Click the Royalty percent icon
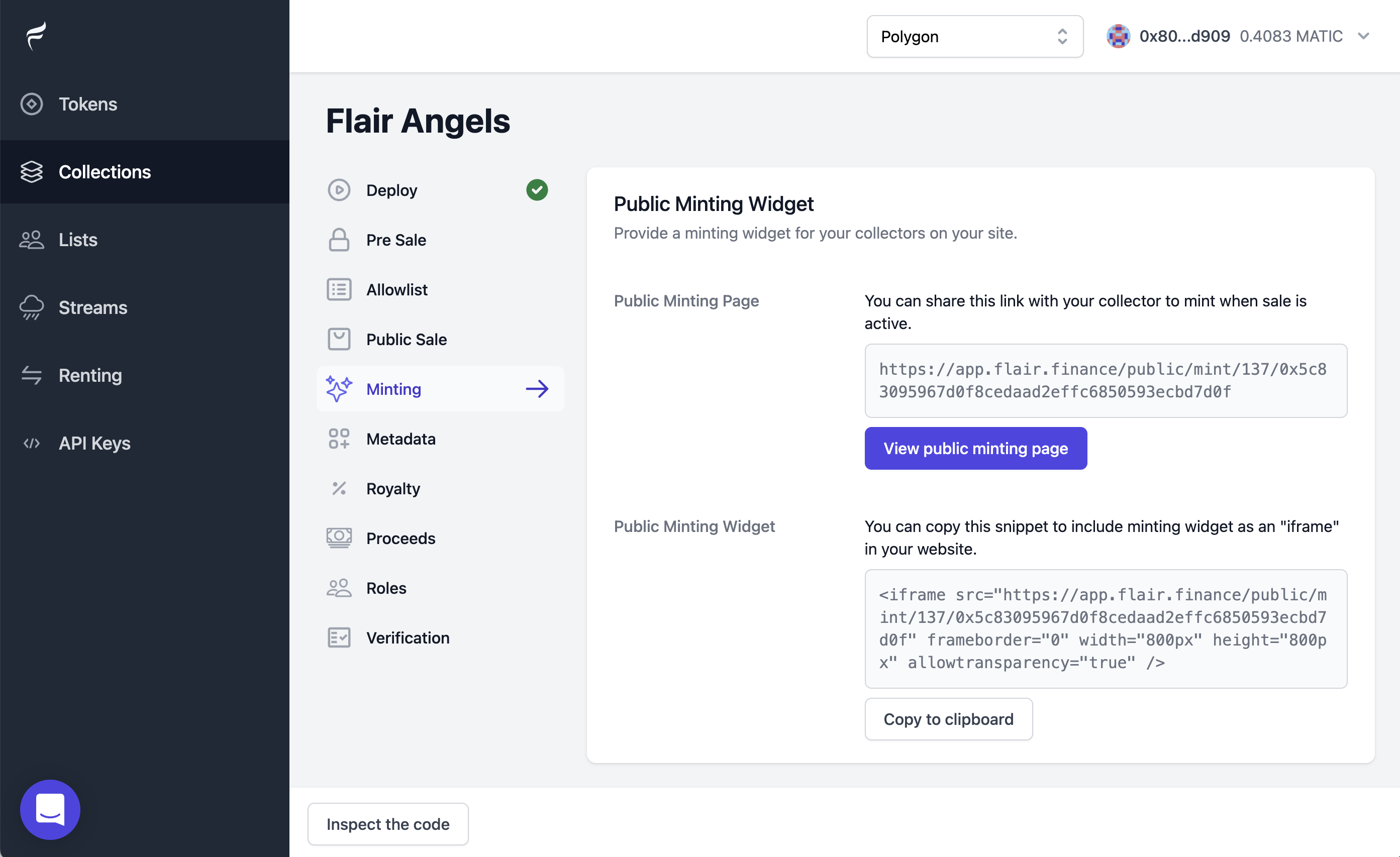 coord(339,488)
